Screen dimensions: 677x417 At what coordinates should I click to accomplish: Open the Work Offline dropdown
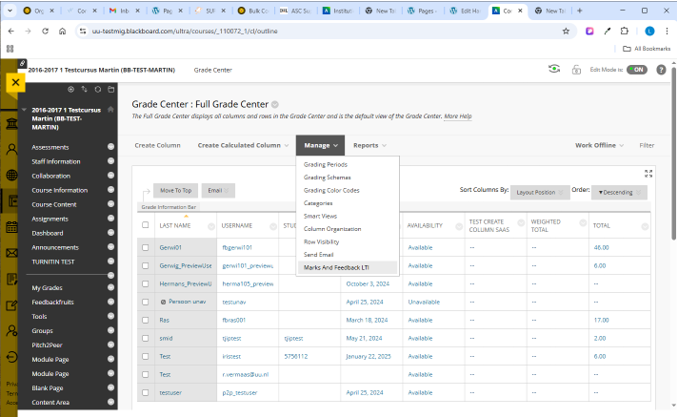(x=599, y=145)
